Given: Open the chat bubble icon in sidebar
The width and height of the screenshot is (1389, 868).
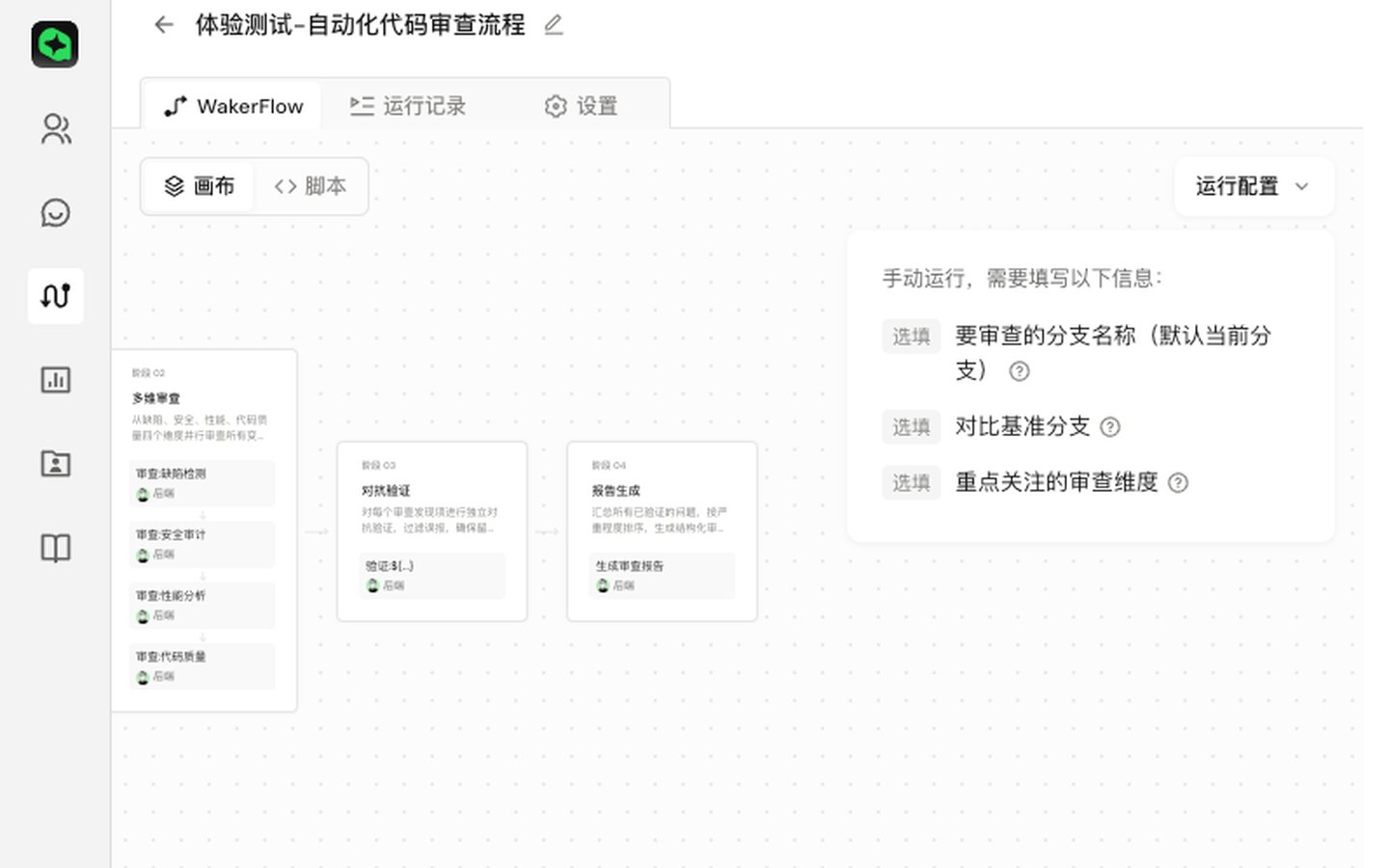Looking at the screenshot, I should pyautogui.click(x=56, y=212).
